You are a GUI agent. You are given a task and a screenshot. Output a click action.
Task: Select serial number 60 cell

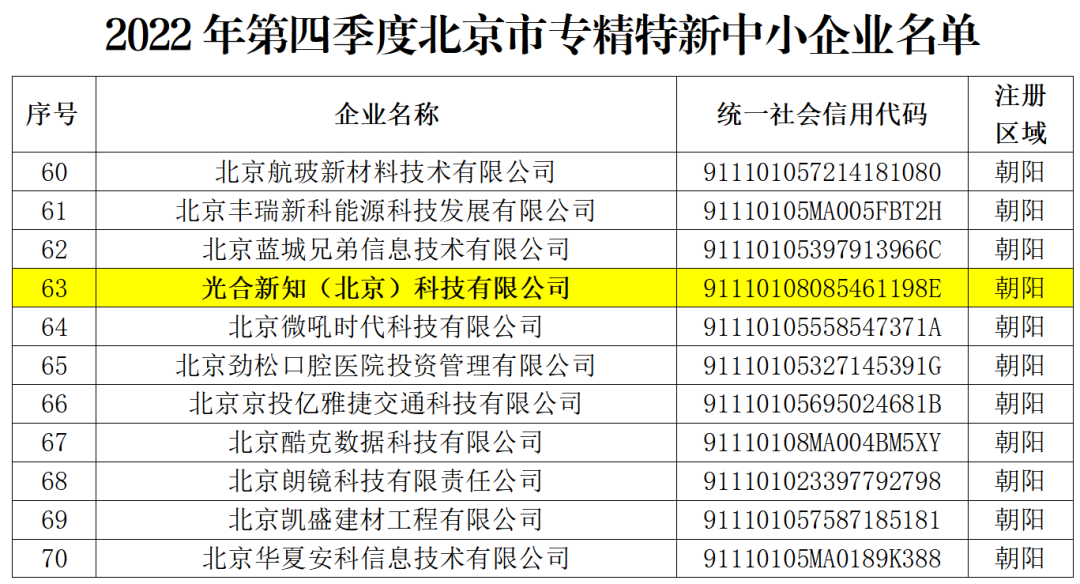54,171
